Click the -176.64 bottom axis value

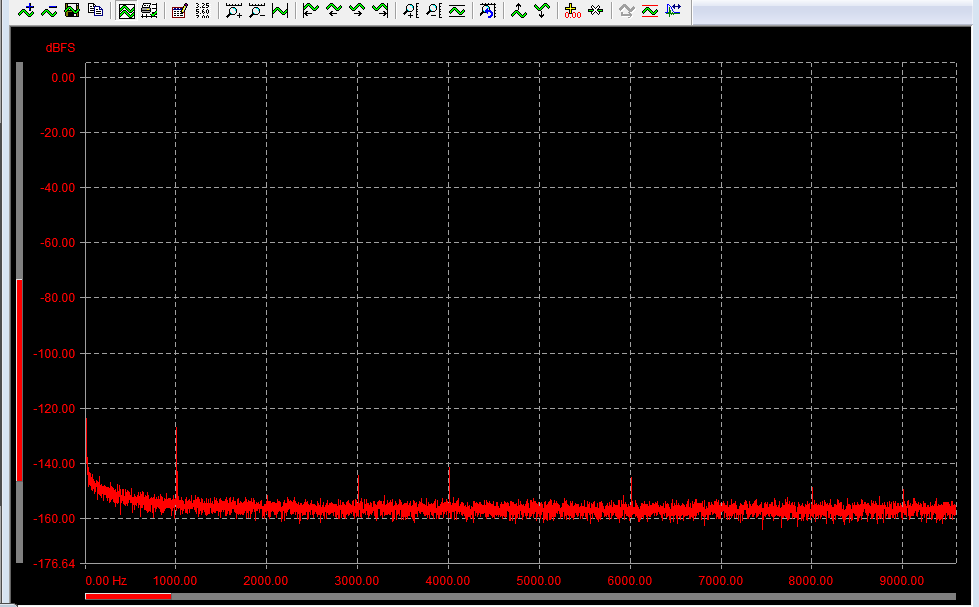54,564
